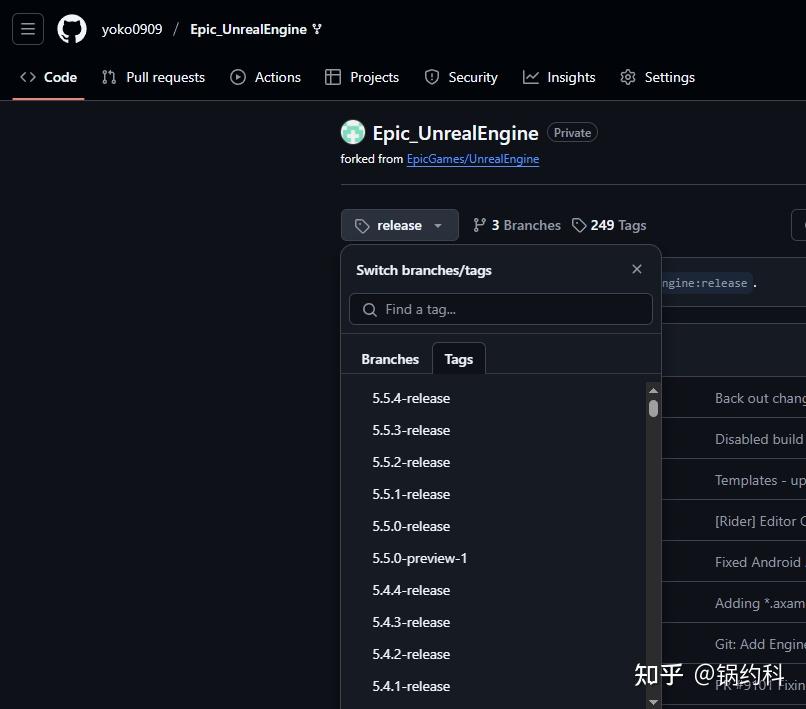Open the 'Disabled build' commit message
The width and height of the screenshot is (806, 709).
[x=760, y=440]
